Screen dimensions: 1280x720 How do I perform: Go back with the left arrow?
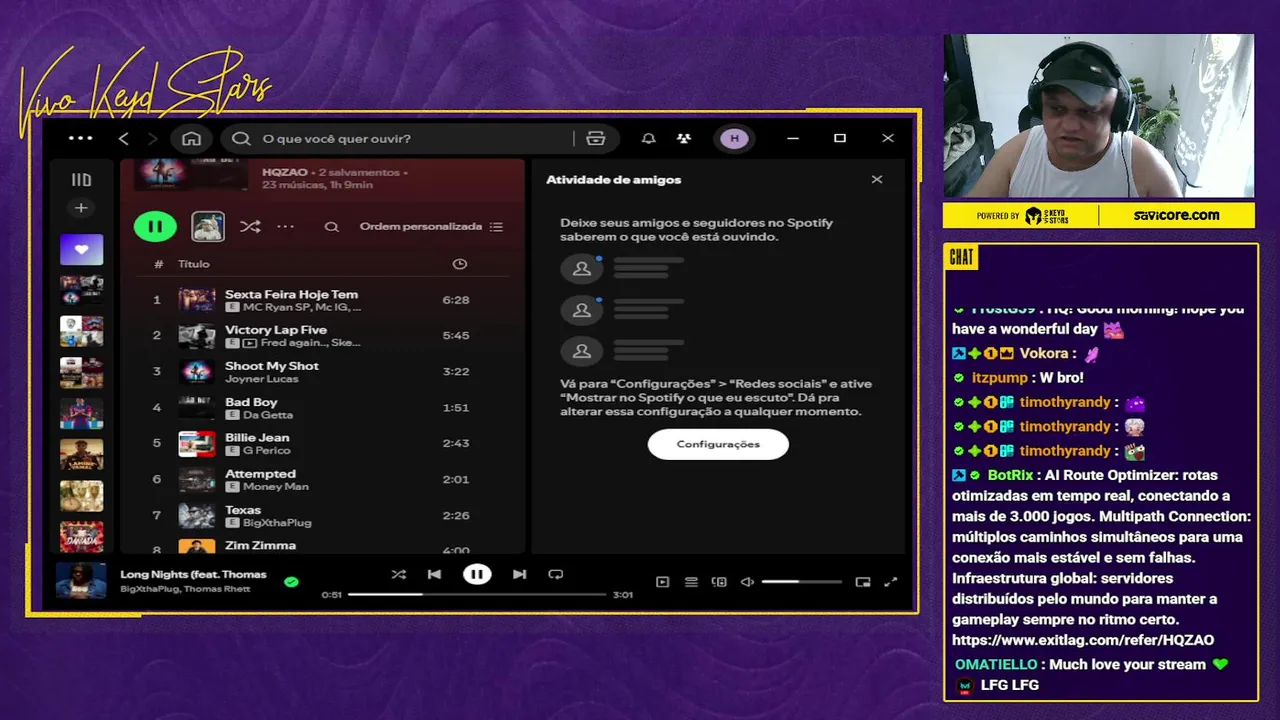(124, 138)
